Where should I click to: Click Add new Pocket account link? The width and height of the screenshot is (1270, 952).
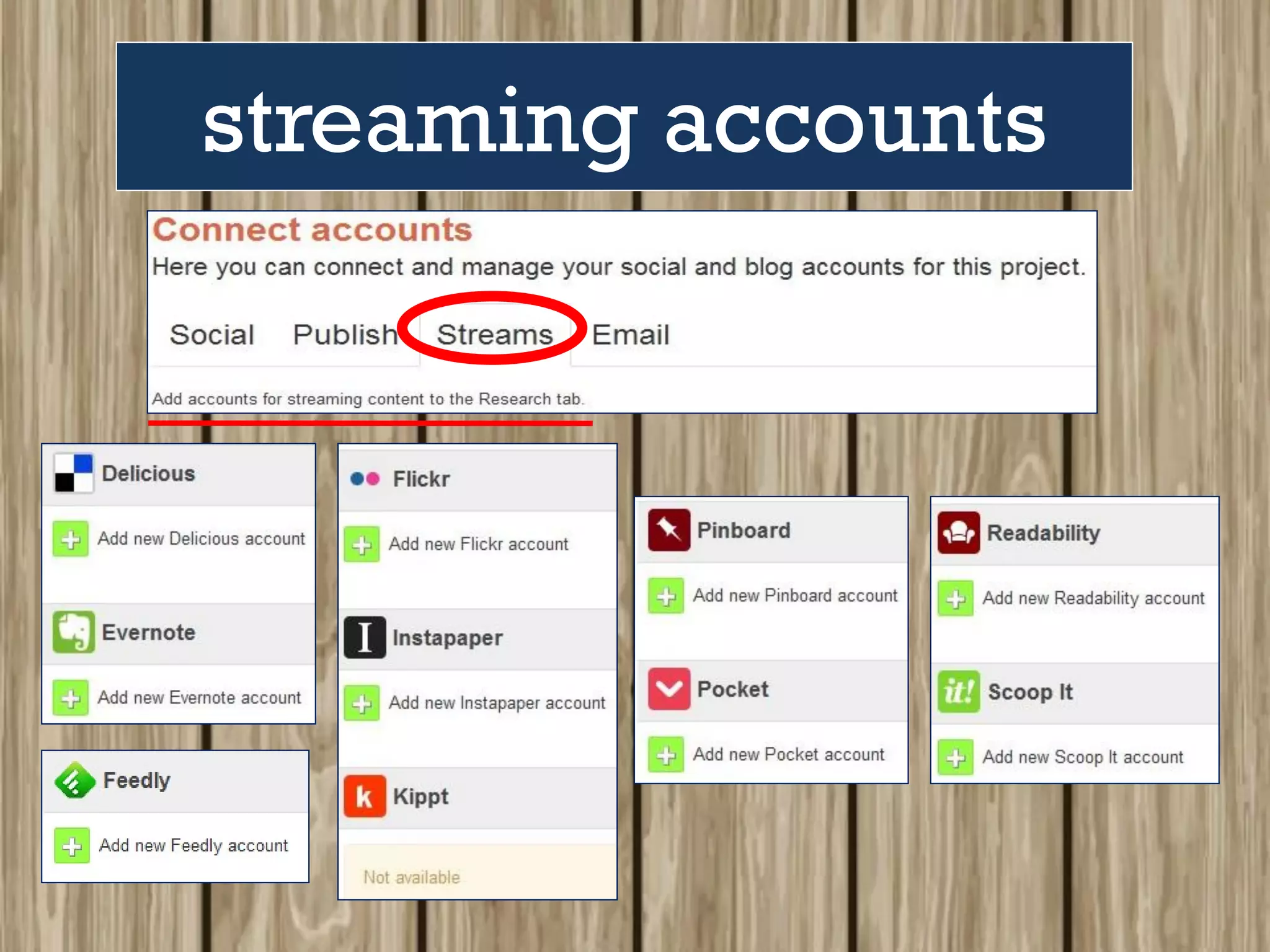pos(789,754)
